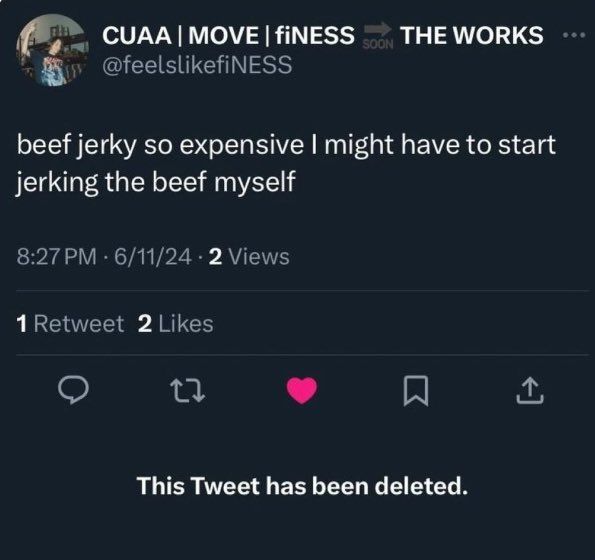
Task: Click the CUAA | MOVE | fiNESS display name
Action: click(228, 35)
